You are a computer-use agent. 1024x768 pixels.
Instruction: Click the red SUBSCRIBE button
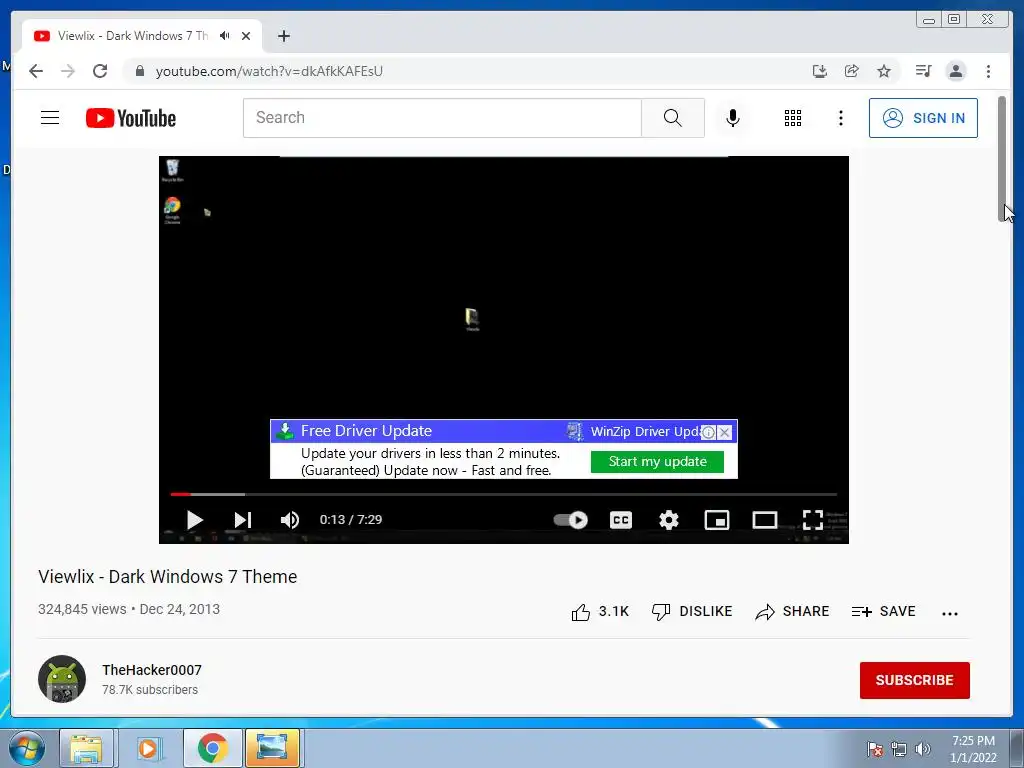914,680
